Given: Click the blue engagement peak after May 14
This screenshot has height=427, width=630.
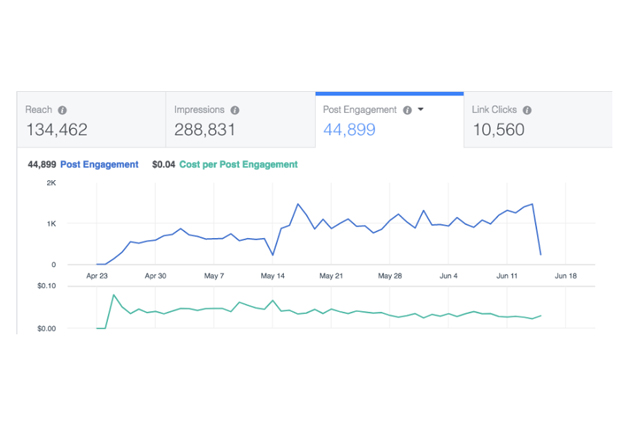Looking at the screenshot, I should pos(298,204).
